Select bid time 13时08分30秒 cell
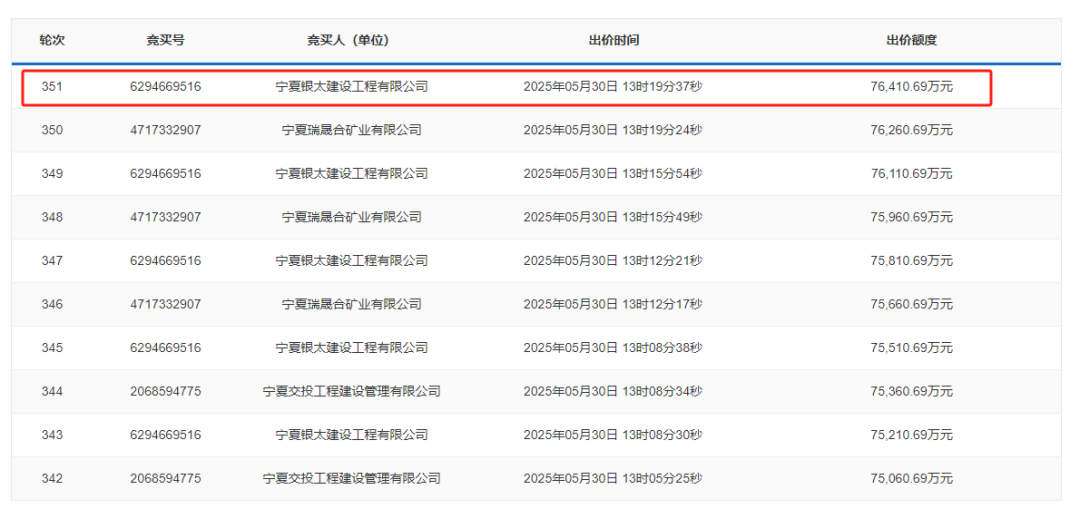The image size is (1080, 509). [613, 435]
